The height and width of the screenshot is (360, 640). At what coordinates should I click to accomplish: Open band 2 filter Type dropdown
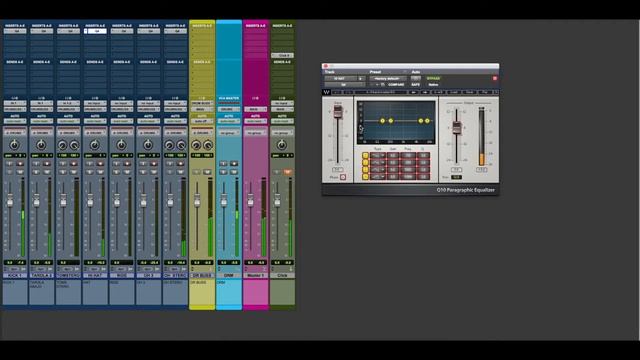tap(378, 162)
